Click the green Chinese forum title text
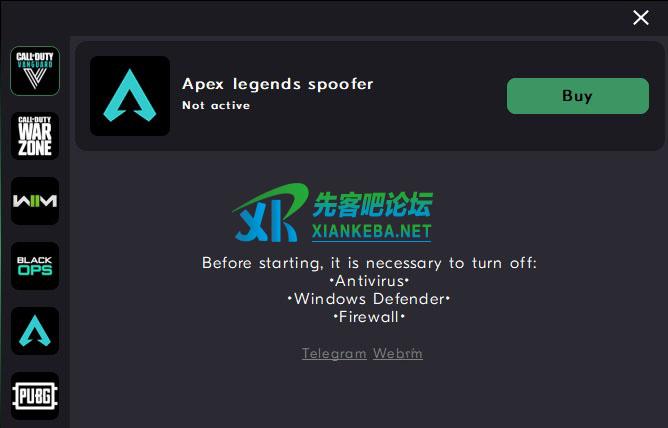 click(x=372, y=205)
